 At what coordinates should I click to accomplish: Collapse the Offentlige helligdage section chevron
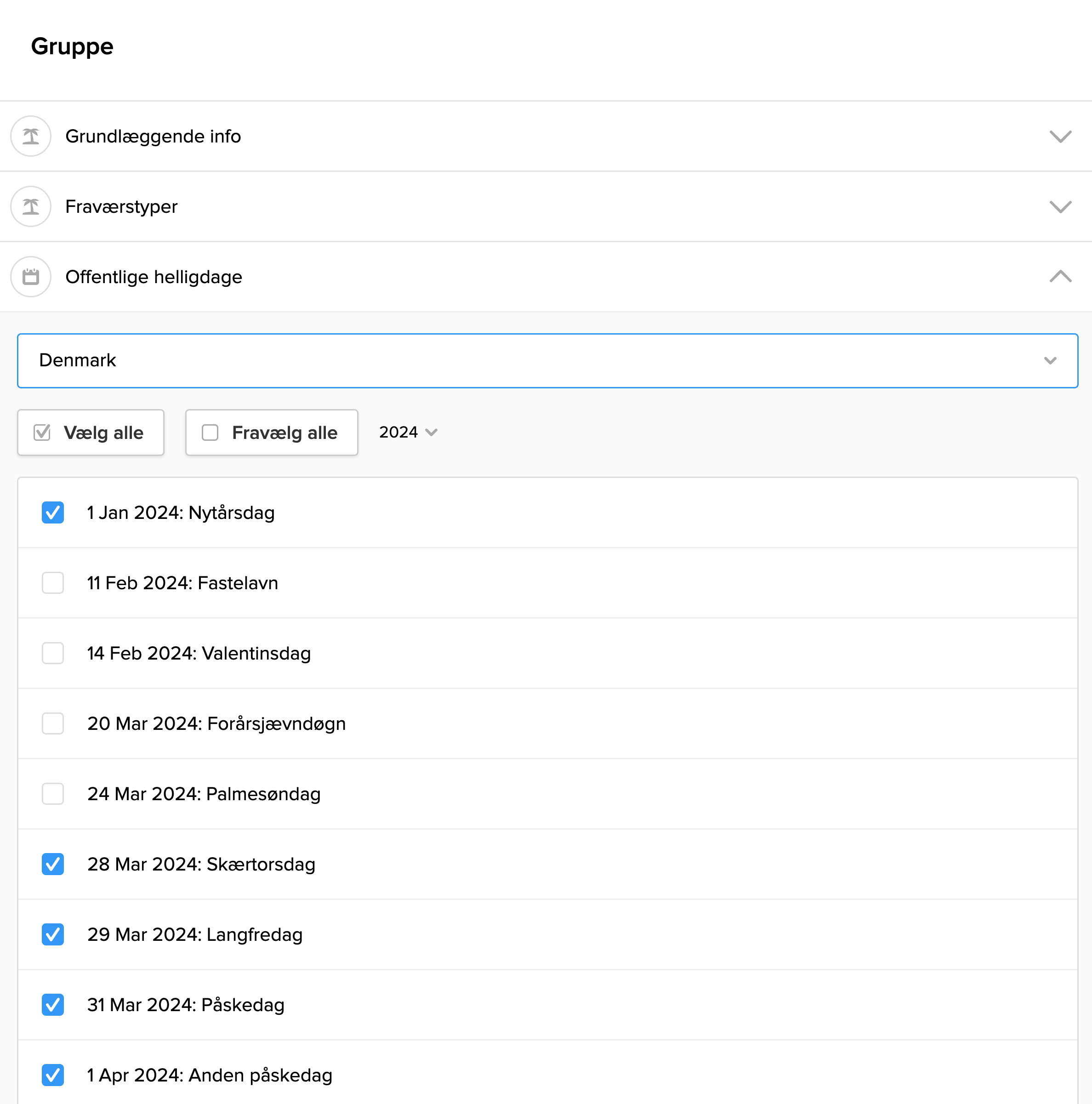tap(1060, 277)
